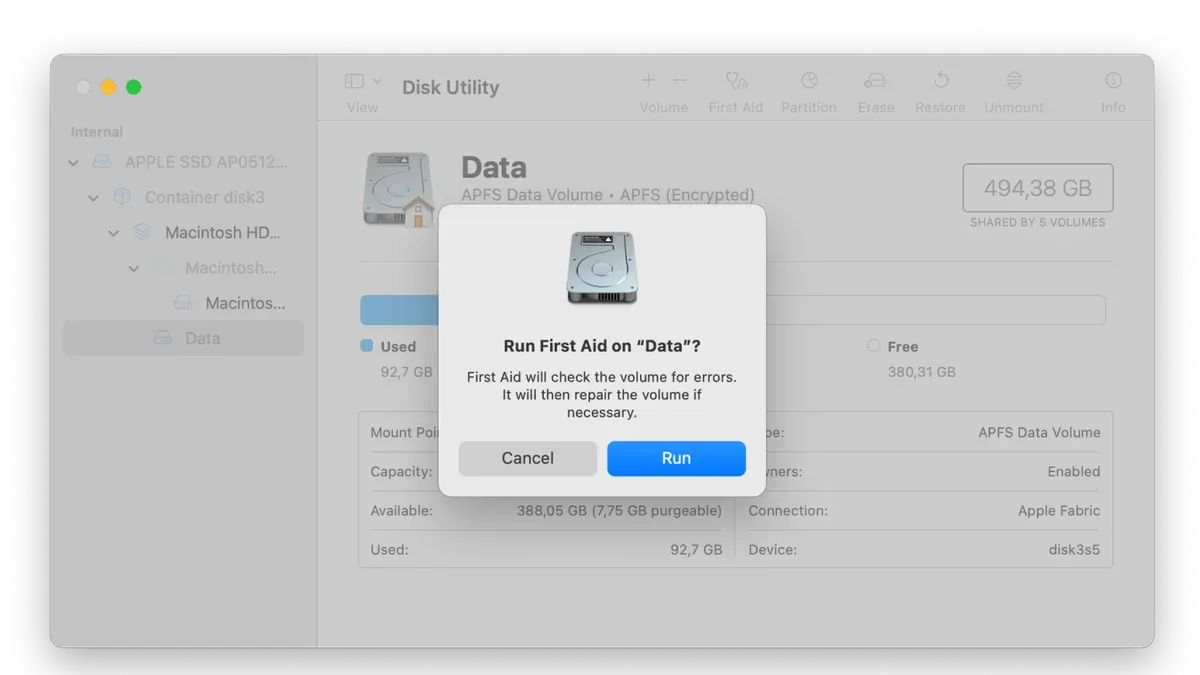Click the APPLE SSD drive icon in the sidebar
Viewport: 1200px width, 675px height.
(x=102, y=161)
